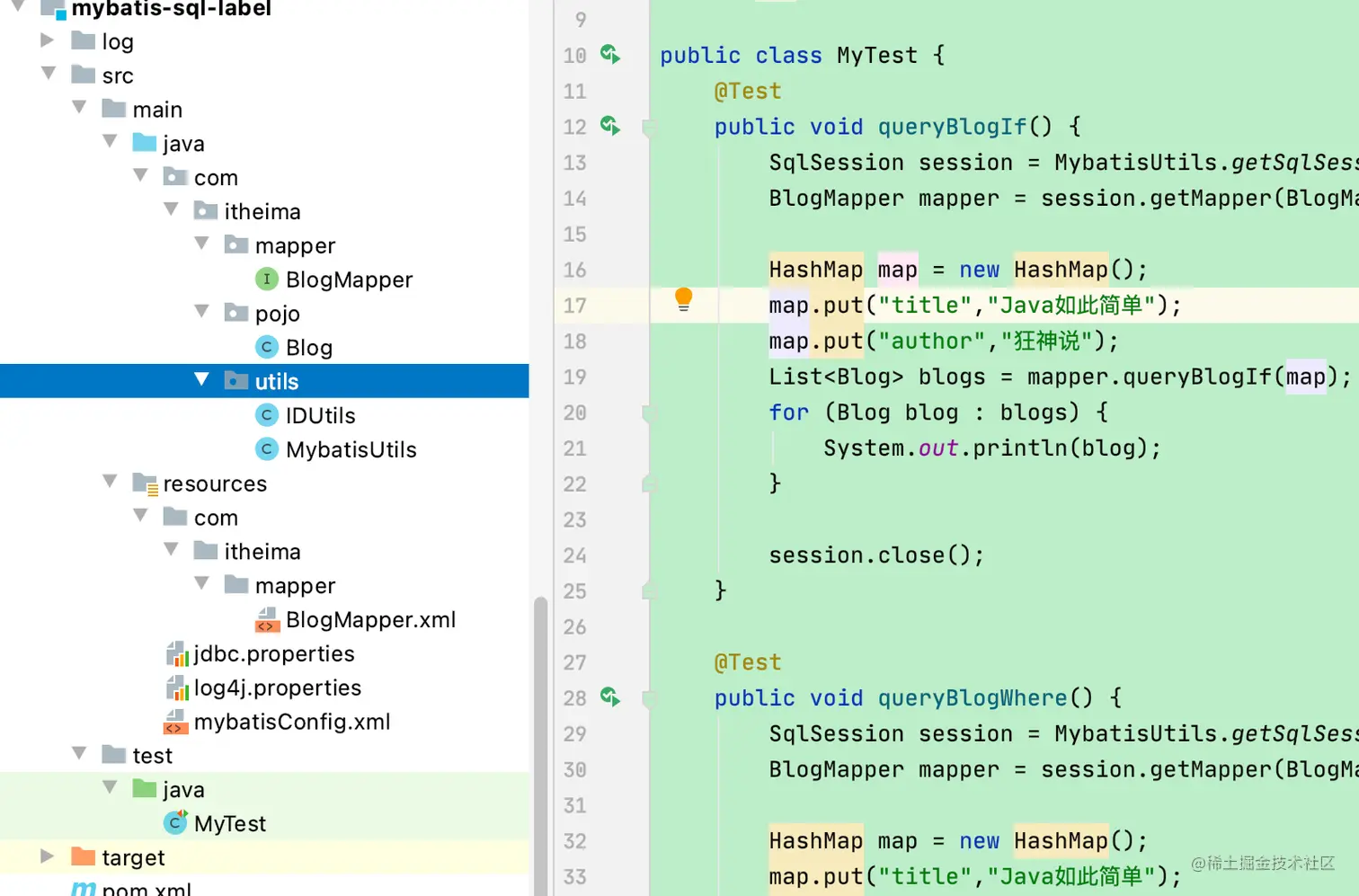
Task: Fold the queryBlogIf method on line 12
Action: 649,127
